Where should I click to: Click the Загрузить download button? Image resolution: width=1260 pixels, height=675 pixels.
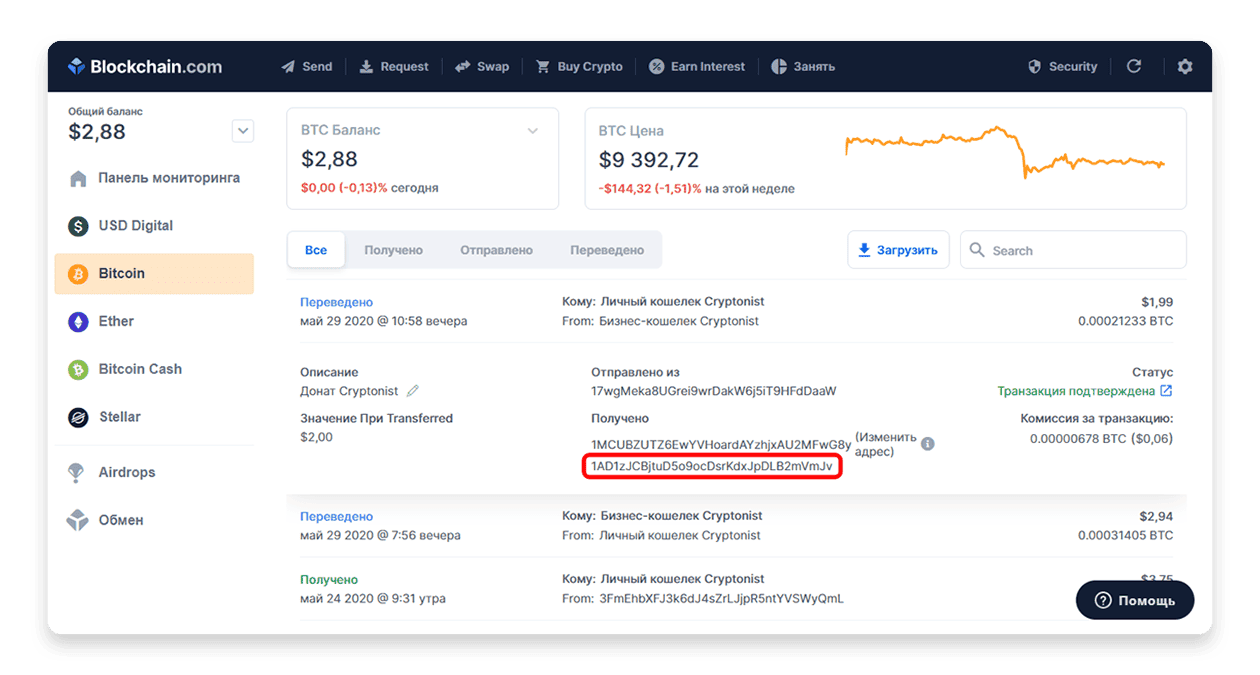click(x=898, y=250)
